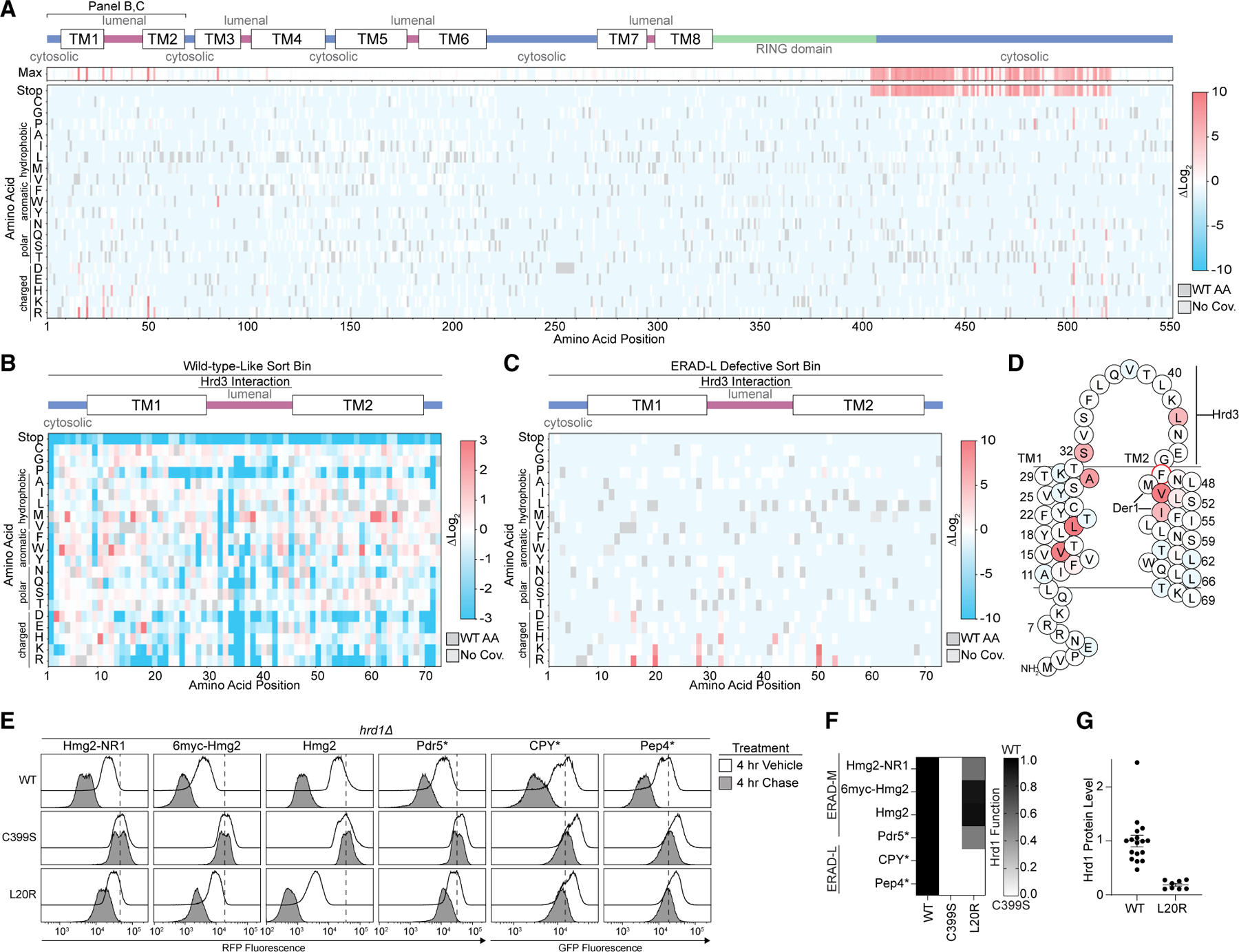The image size is (1239, 952).
Task: Select the 'hrd1Δ' heading in panel E
Action: click(x=376, y=730)
